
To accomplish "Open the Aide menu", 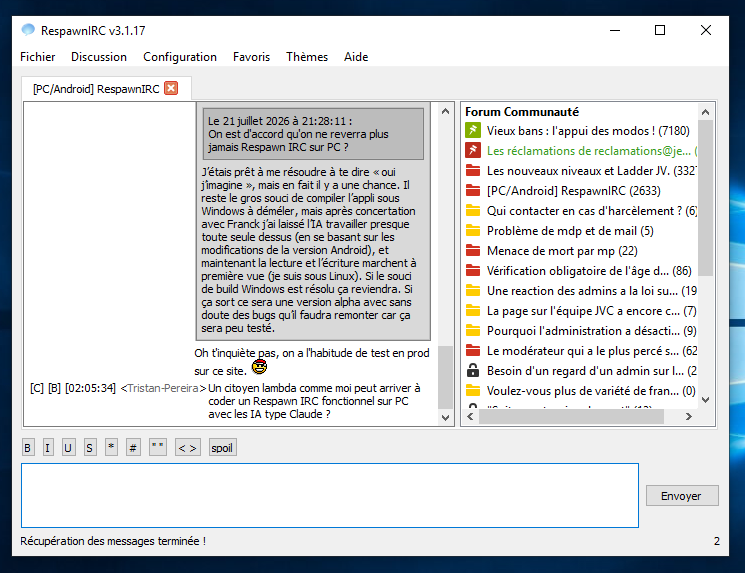I will tap(356, 57).
